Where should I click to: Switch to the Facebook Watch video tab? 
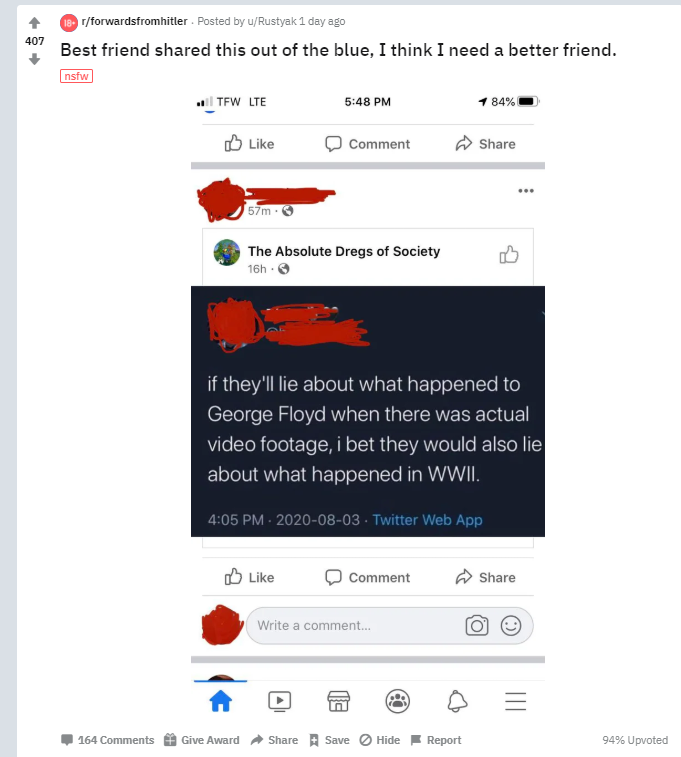[x=279, y=701]
